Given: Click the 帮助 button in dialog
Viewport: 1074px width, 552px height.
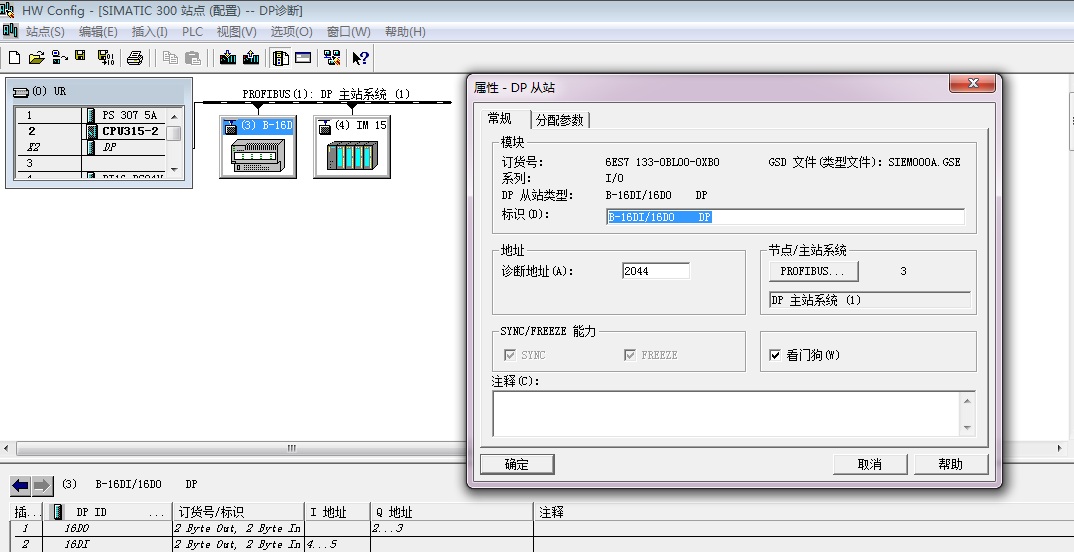Looking at the screenshot, I should [x=951, y=464].
